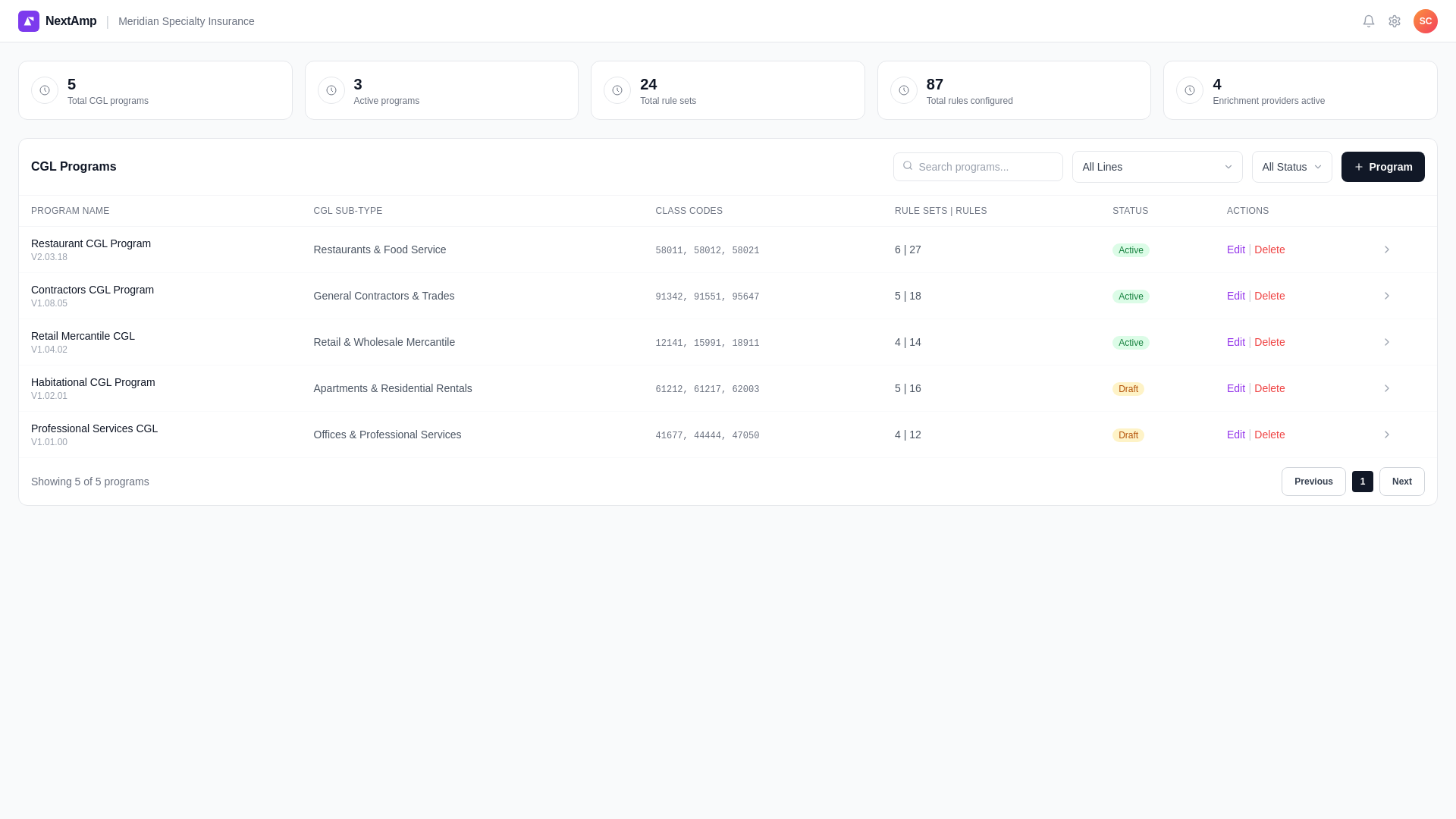The width and height of the screenshot is (1456, 819).
Task: Click the Active badge for Contractors CGL Program
Action: click(x=1131, y=297)
